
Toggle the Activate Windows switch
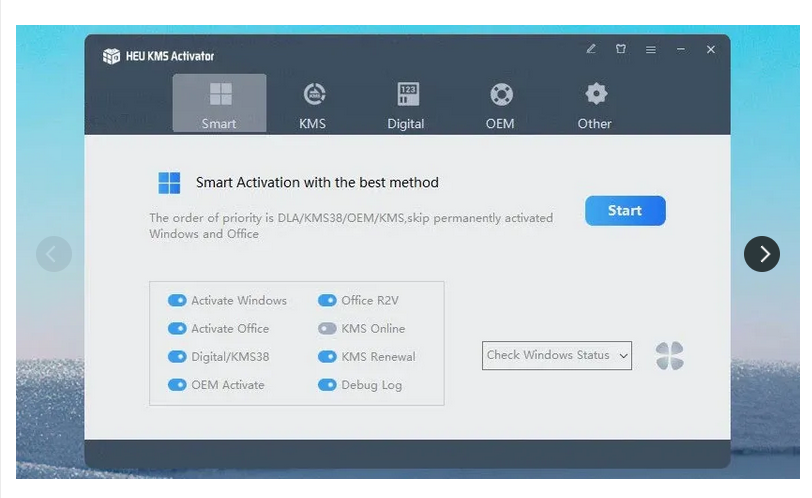(x=177, y=300)
